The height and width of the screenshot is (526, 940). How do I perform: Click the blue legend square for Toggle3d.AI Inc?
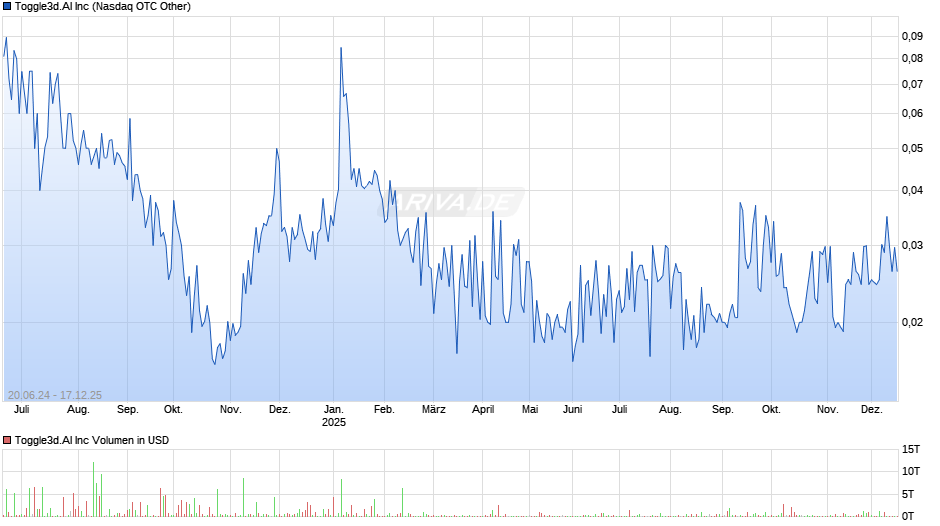point(7,7)
